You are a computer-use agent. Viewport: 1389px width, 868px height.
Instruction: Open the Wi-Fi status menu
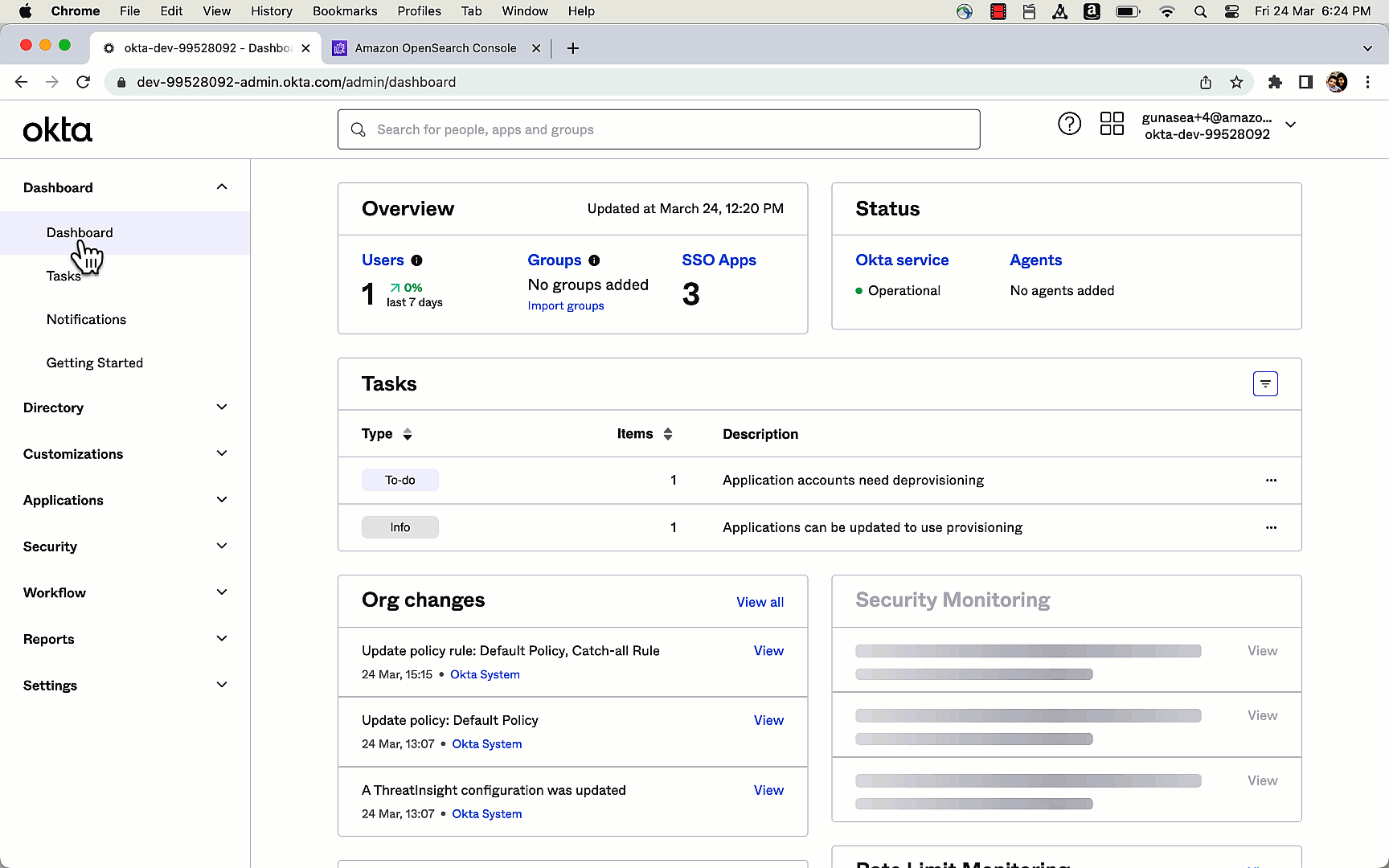pyautogui.click(x=1167, y=11)
